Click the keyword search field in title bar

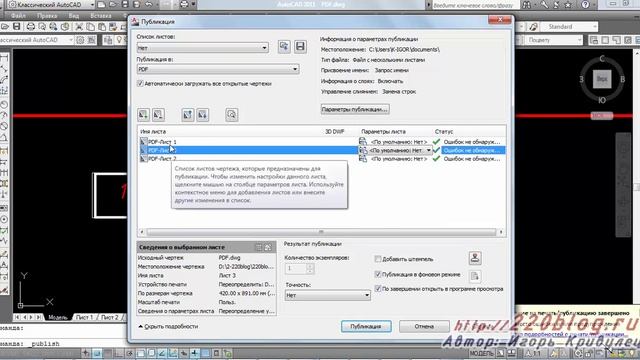(x=476, y=5)
